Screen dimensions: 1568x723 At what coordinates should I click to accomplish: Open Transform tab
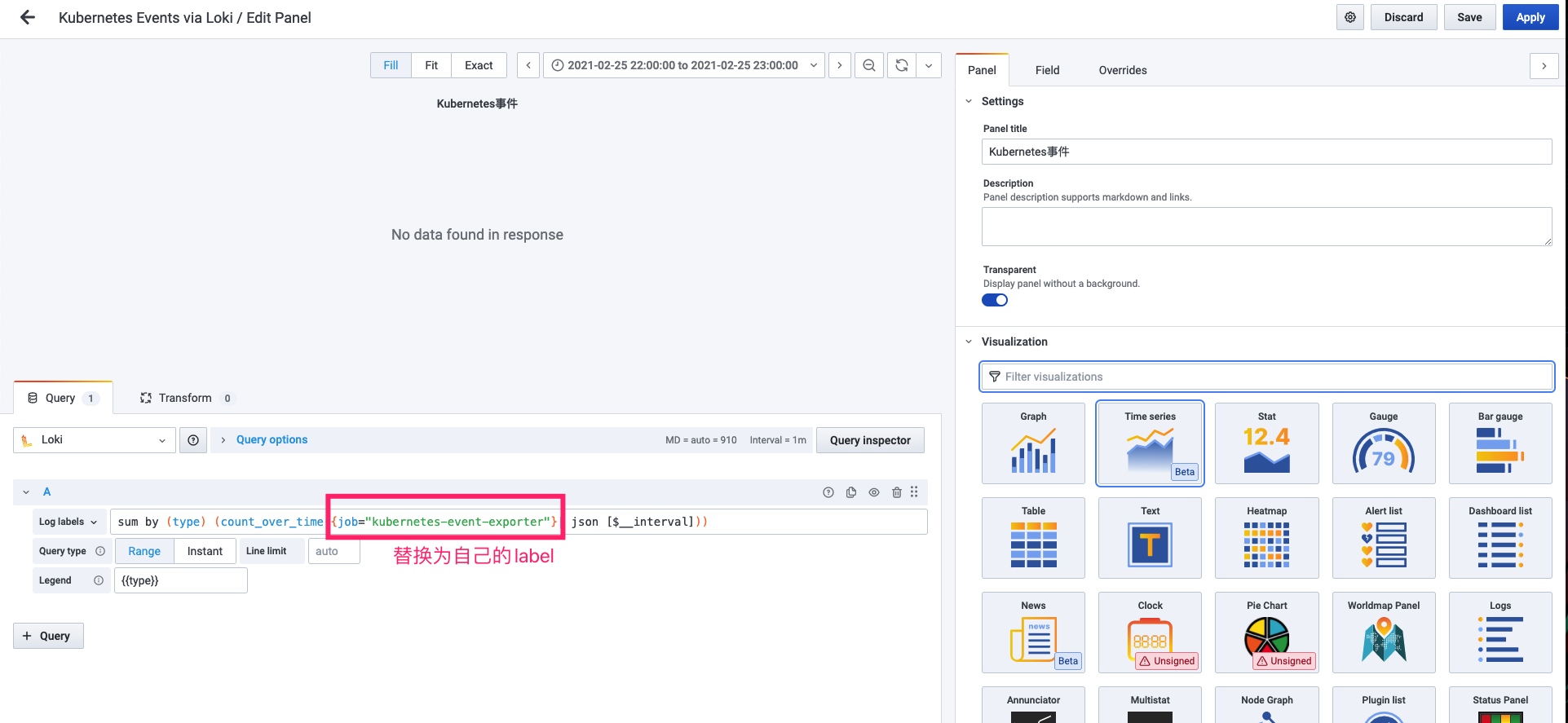pyautogui.click(x=186, y=398)
